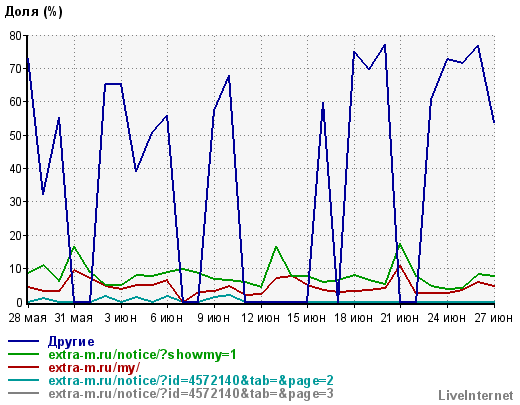This screenshot has width=520, height=405.
Task: Click the gray legend line swatch
Action: tap(23, 393)
